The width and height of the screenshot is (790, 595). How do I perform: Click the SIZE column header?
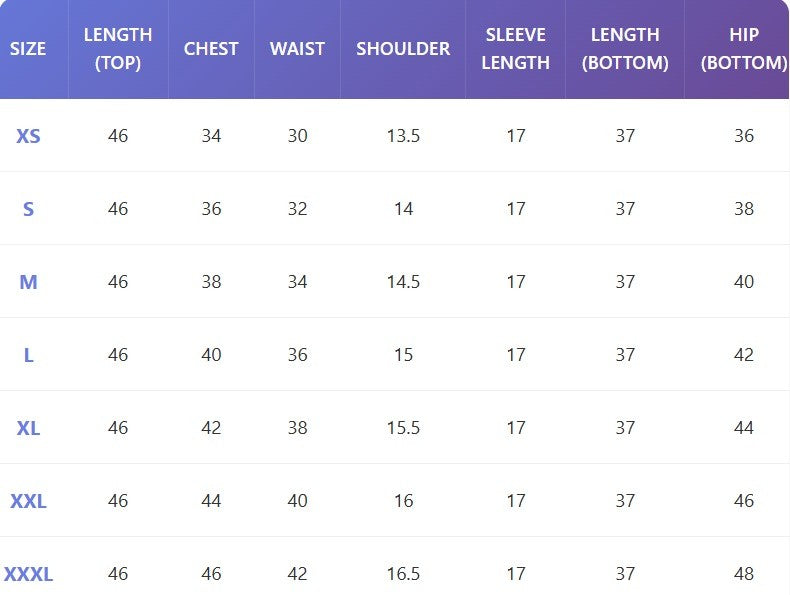click(28, 48)
